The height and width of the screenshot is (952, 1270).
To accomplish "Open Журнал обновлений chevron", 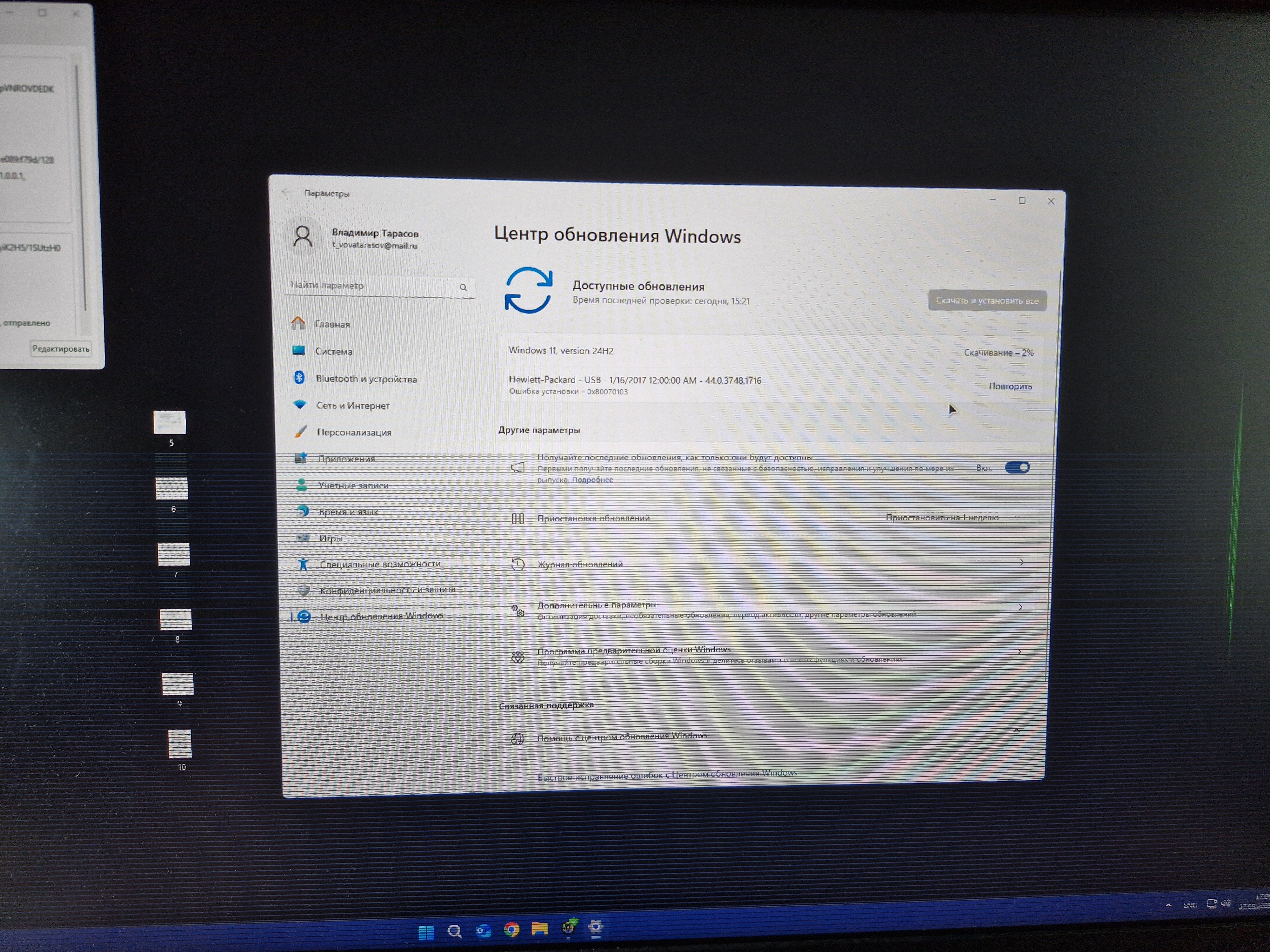I will click(1021, 562).
